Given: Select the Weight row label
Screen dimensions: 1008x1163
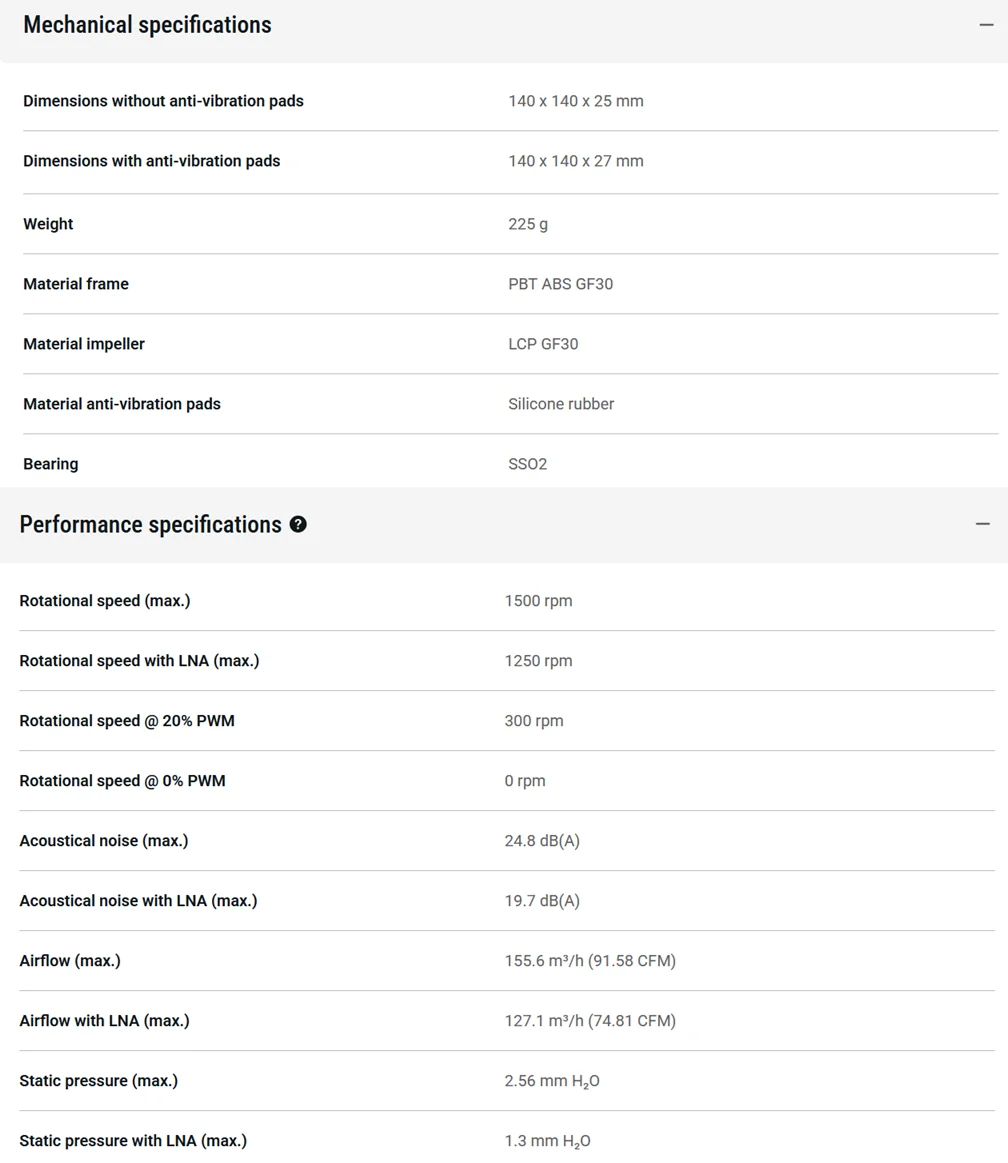Looking at the screenshot, I should click(x=48, y=224).
